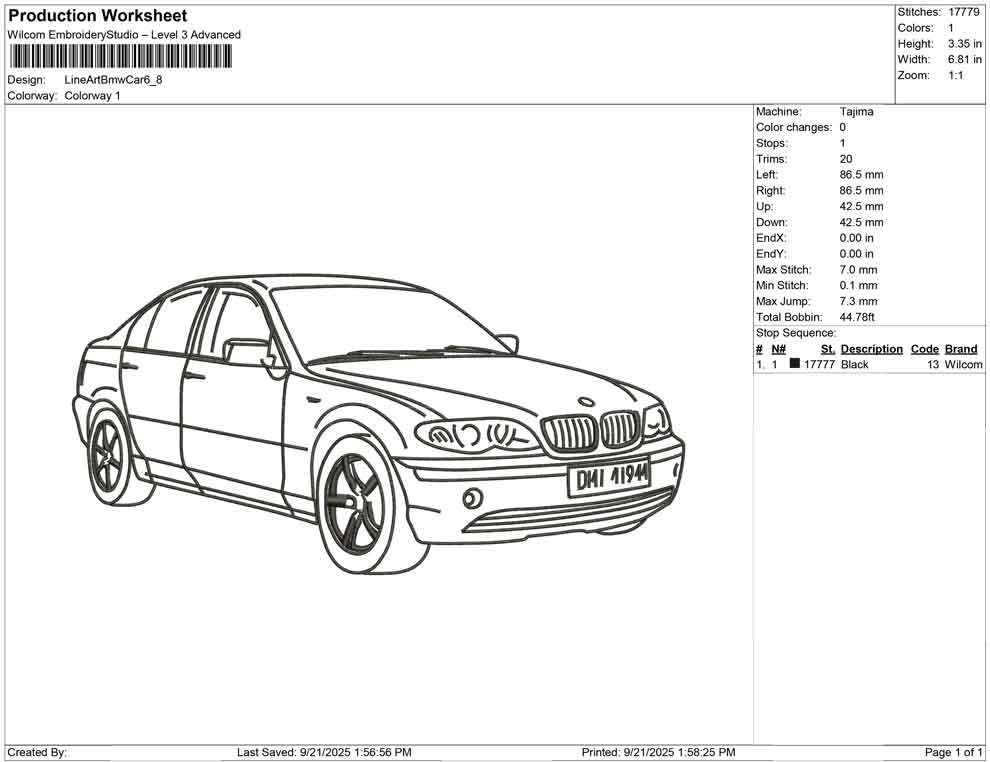Click the Up value 42.5 mm
Image resolution: width=990 pixels, height=762 pixels.
(x=861, y=206)
